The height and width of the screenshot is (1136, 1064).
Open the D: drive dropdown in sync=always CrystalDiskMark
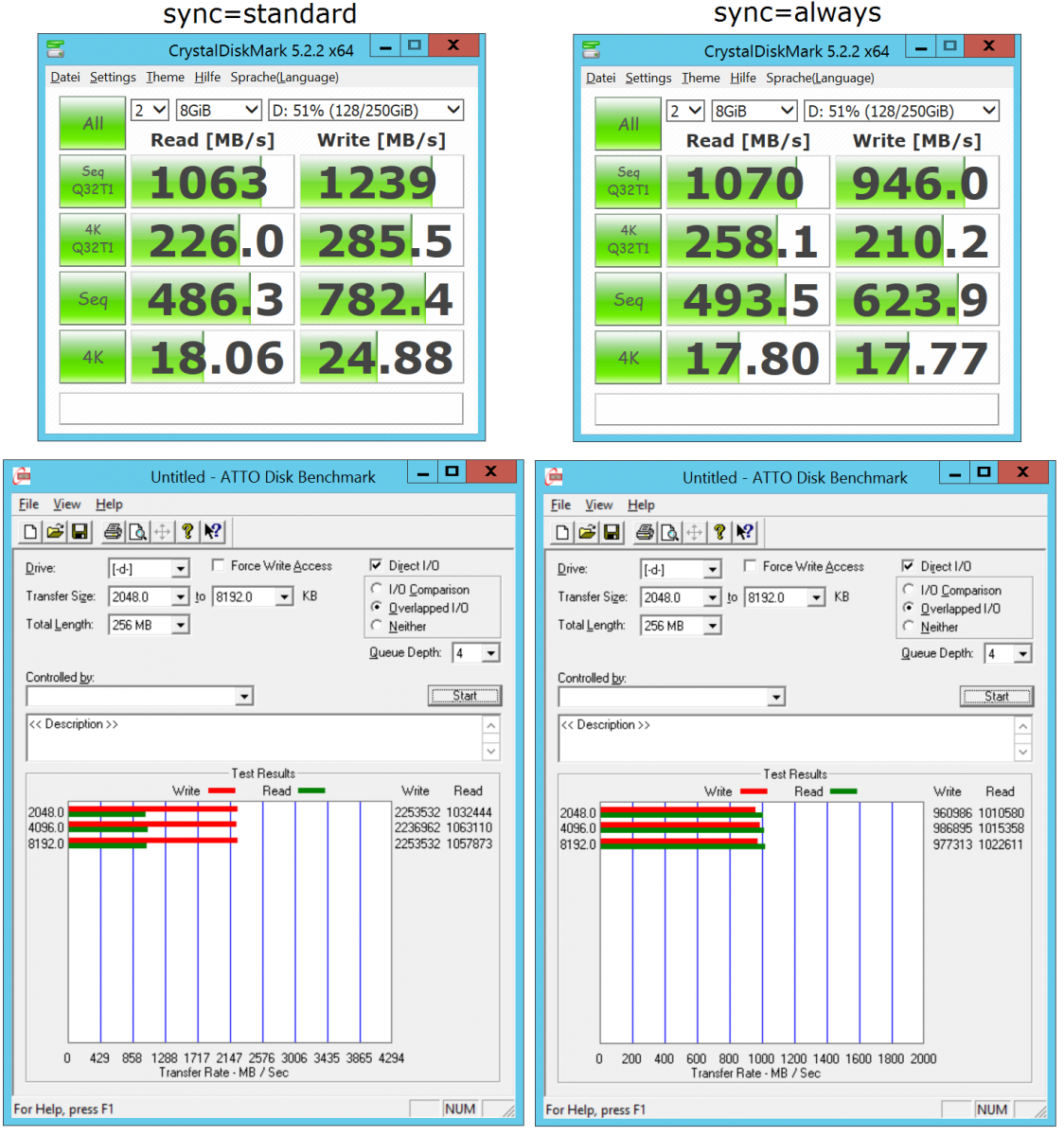pos(902,112)
